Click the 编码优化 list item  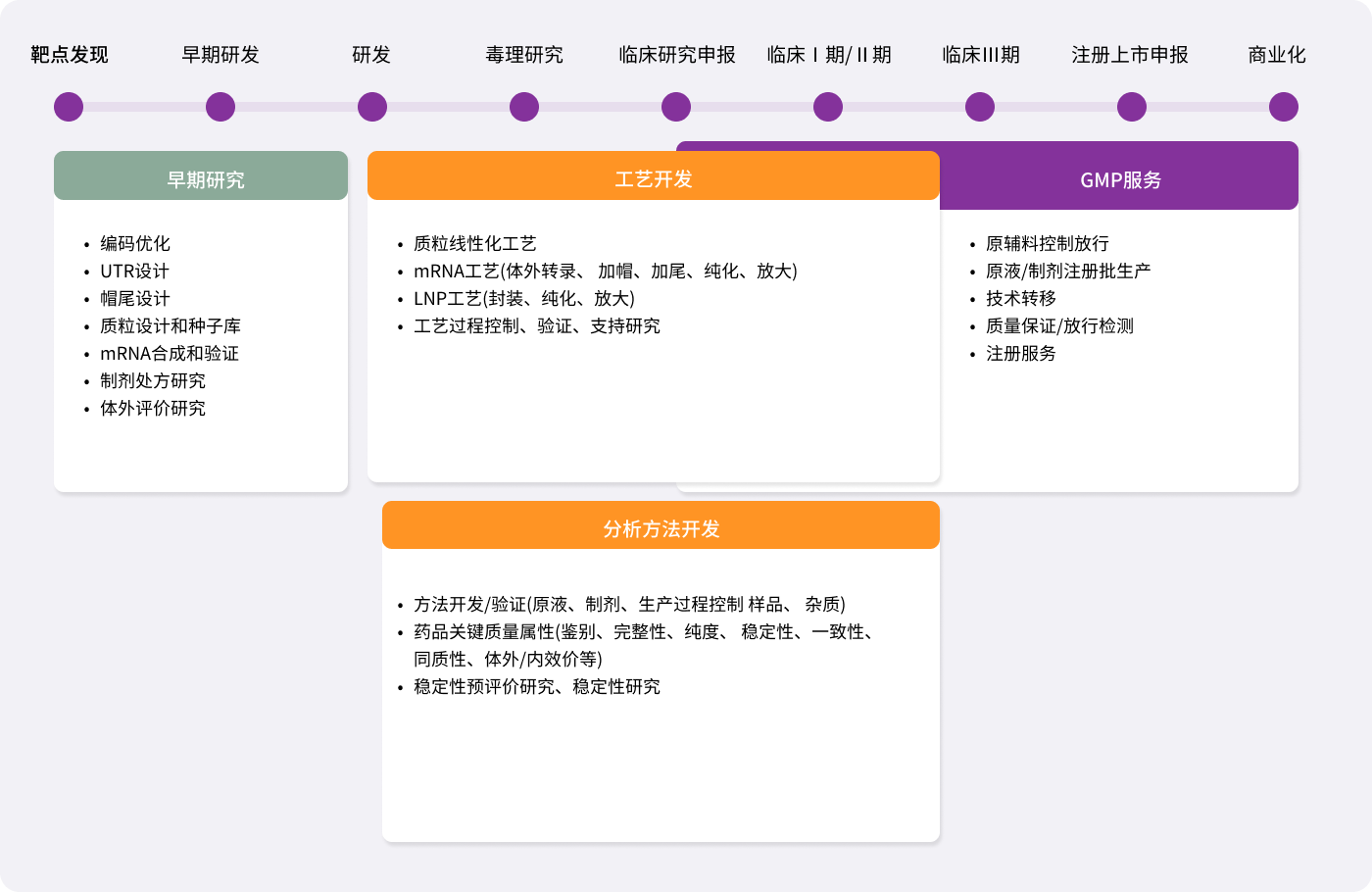[135, 243]
